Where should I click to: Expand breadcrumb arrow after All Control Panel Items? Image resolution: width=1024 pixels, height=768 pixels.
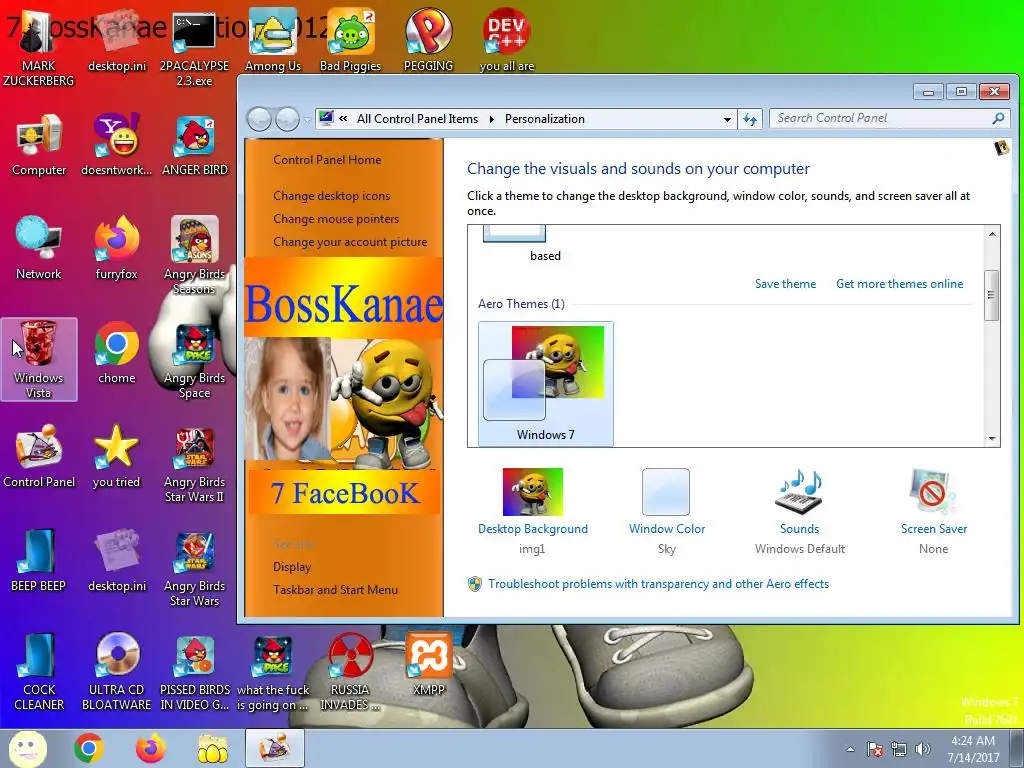pos(491,120)
